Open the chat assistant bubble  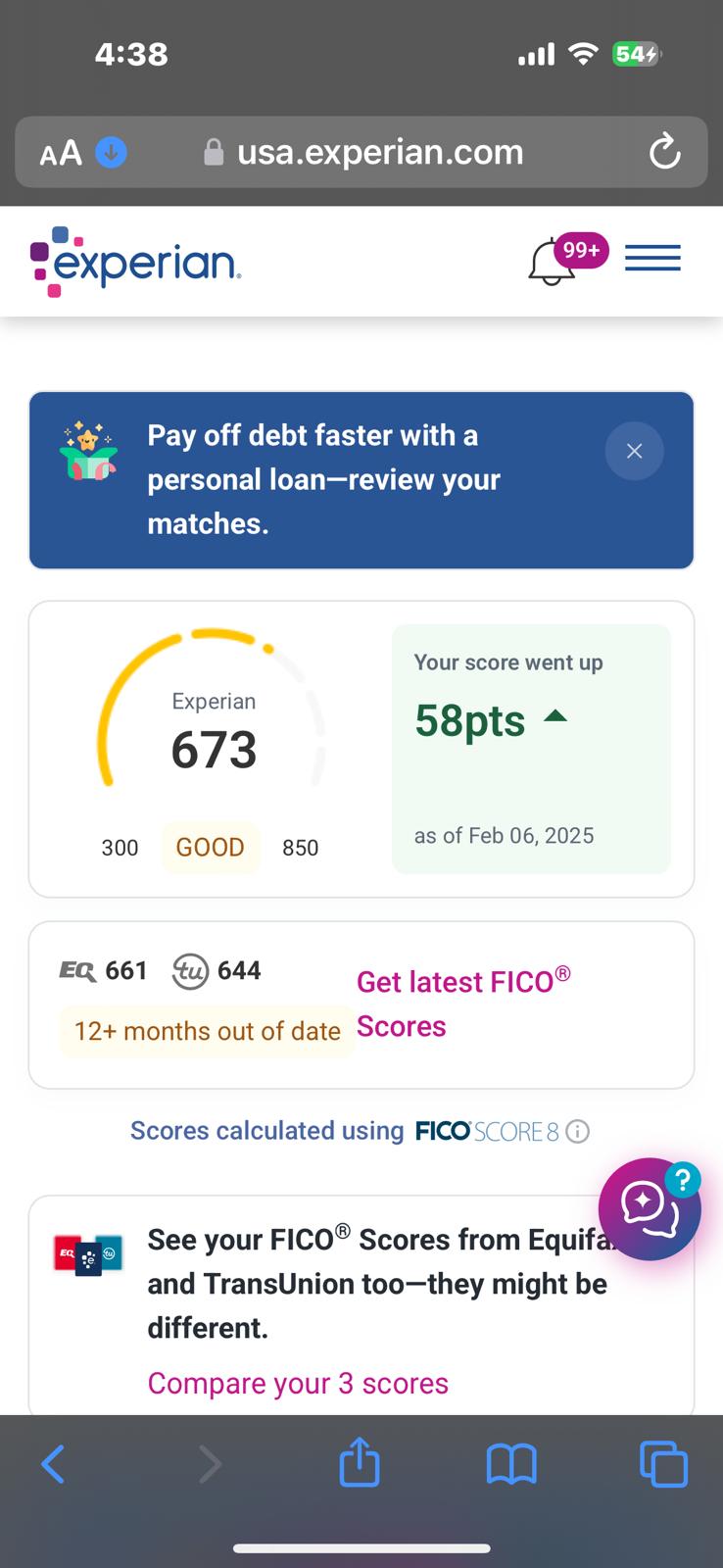pos(649,1209)
